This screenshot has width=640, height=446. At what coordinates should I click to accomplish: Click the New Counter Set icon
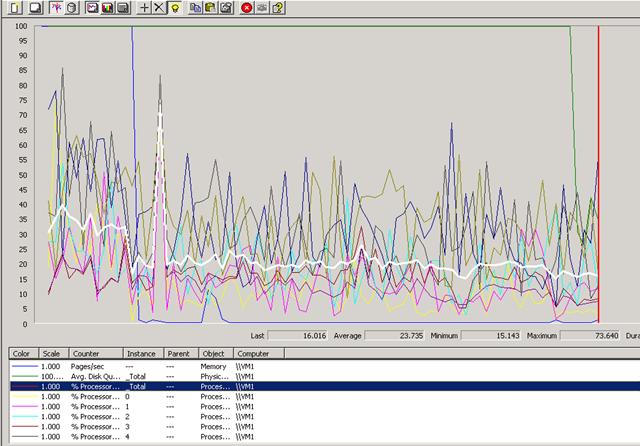tap(14, 8)
